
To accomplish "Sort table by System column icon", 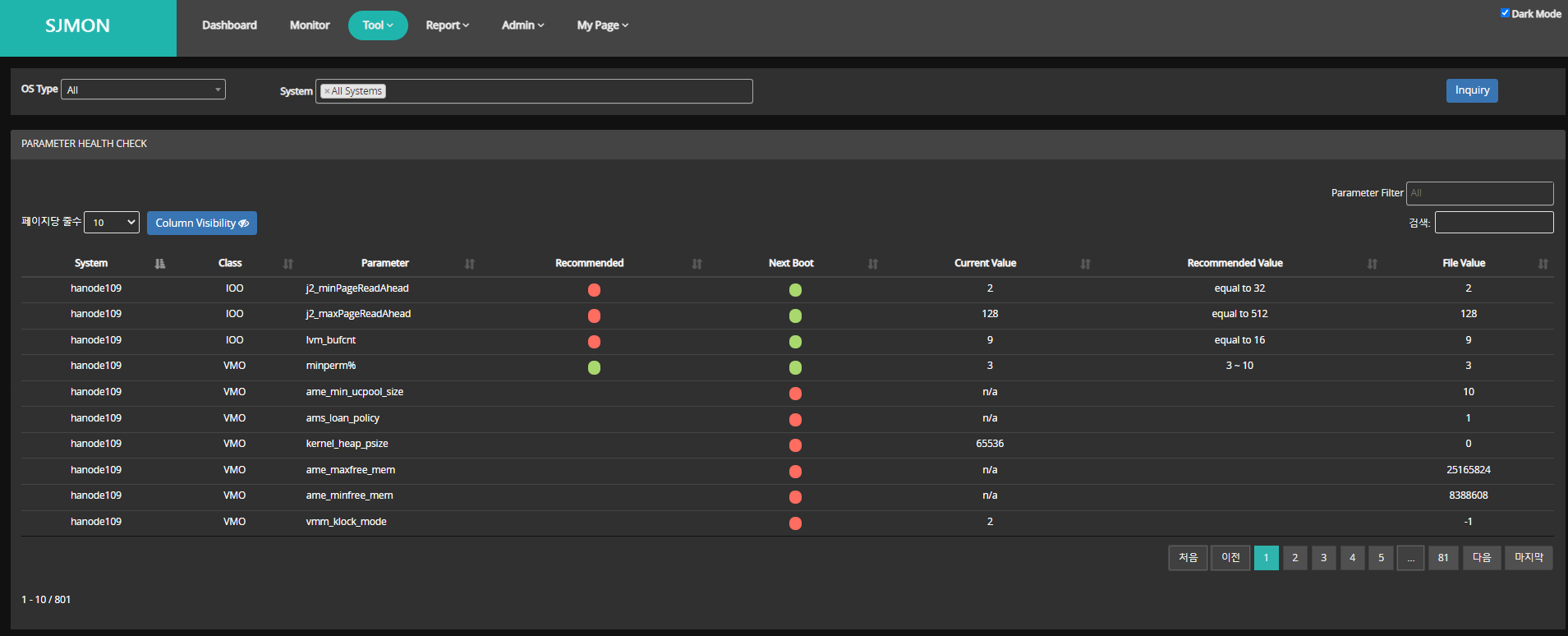I will point(159,264).
